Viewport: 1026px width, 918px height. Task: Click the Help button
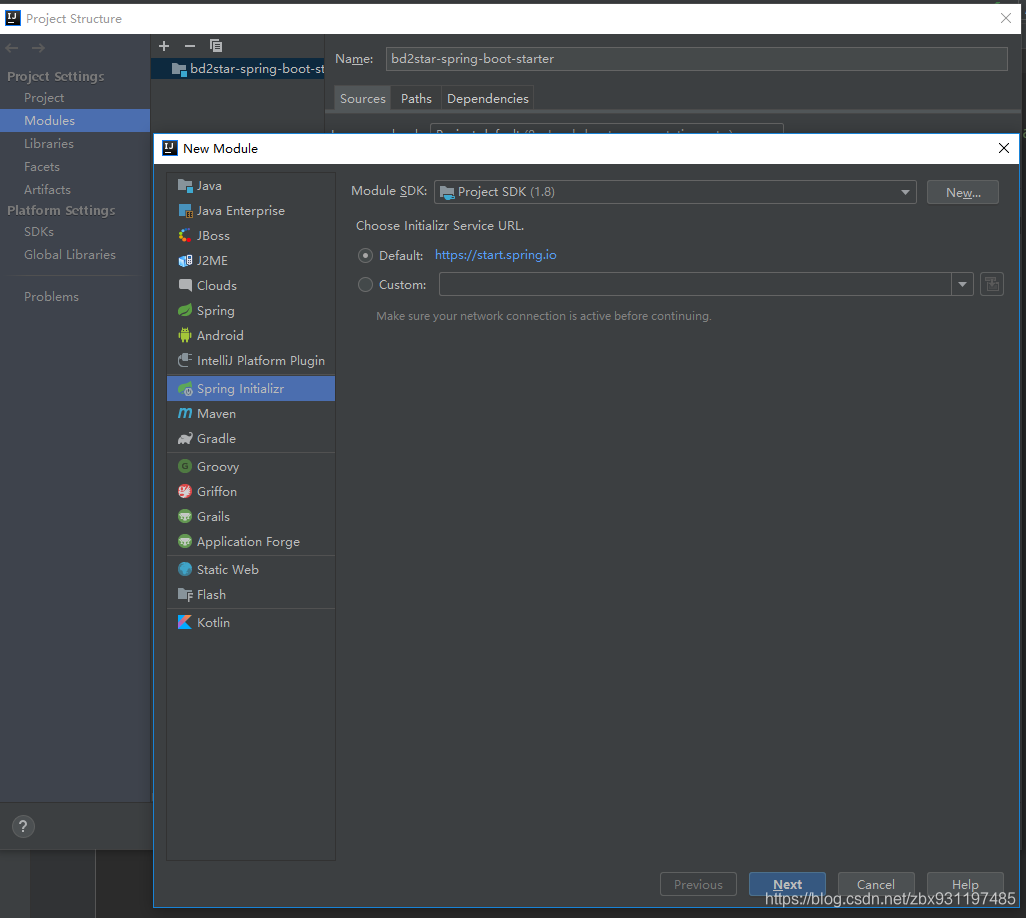point(965,885)
